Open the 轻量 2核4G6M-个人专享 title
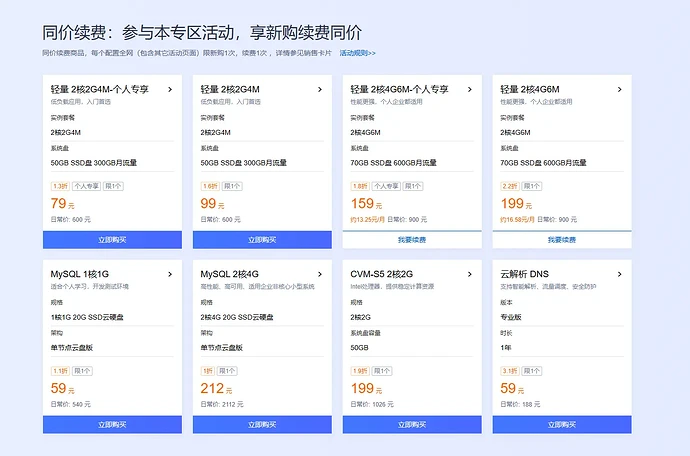Image resolution: width=690 pixels, height=456 pixels. point(399,89)
